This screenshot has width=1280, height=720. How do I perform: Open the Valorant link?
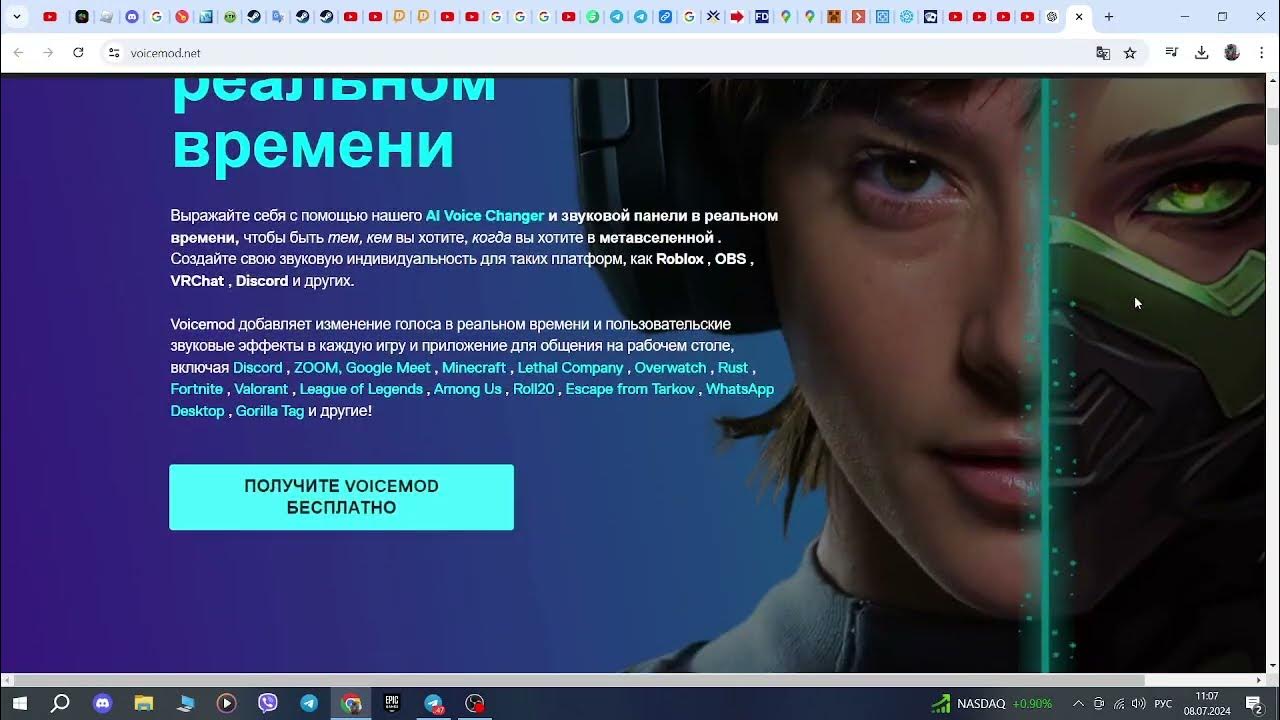click(261, 389)
